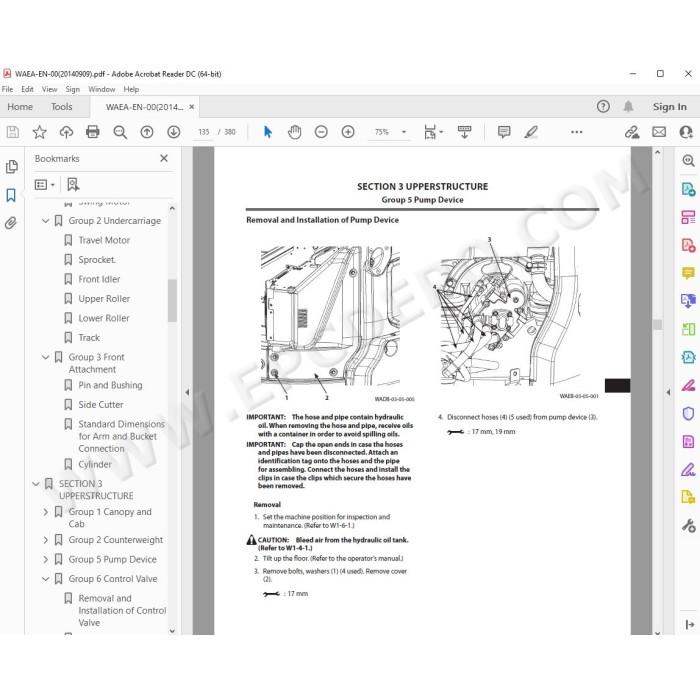Open notifications bell icon
Image resolution: width=700 pixels, height=700 pixels.
tap(628, 106)
